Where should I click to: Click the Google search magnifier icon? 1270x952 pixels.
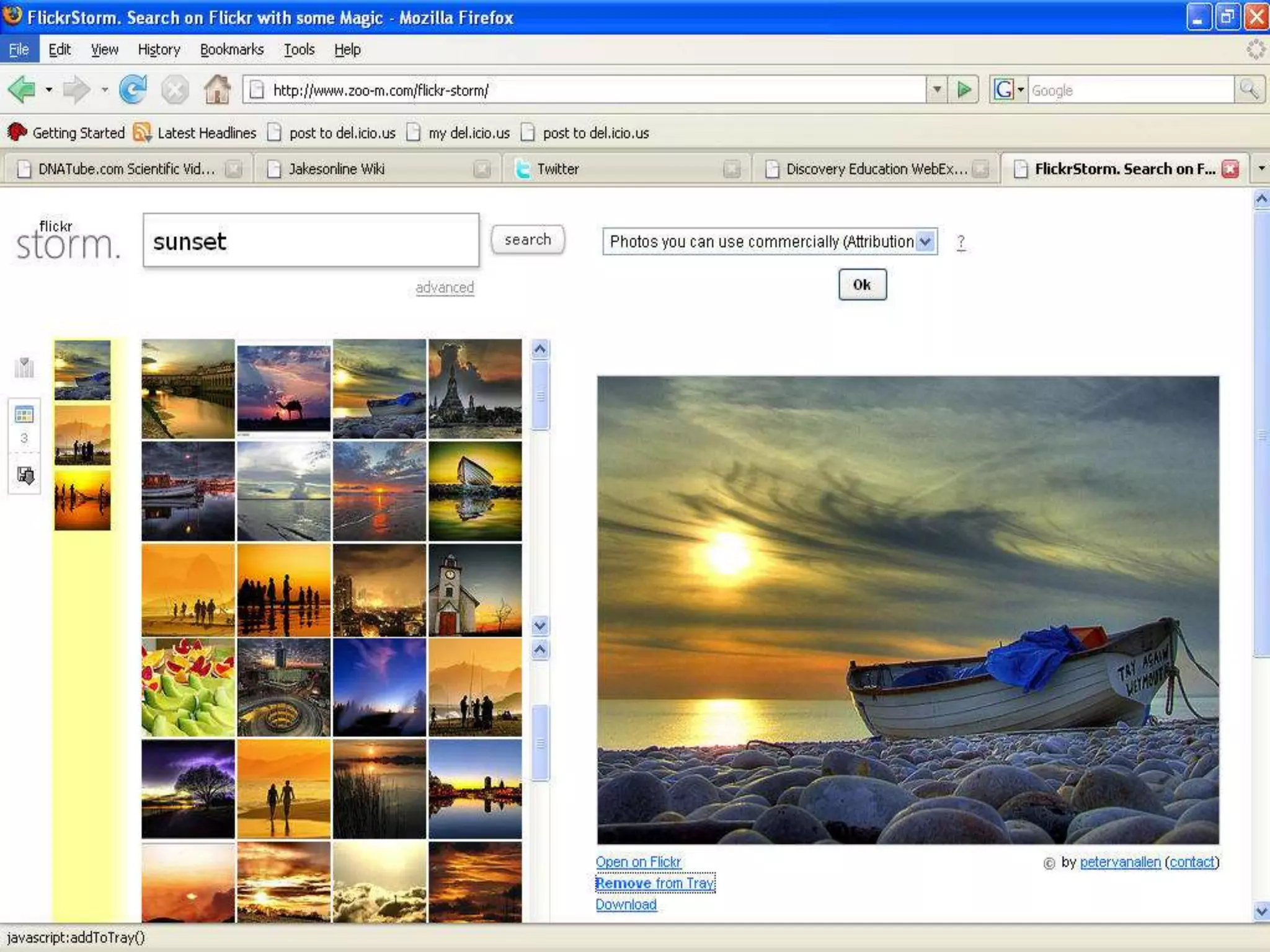(1249, 90)
